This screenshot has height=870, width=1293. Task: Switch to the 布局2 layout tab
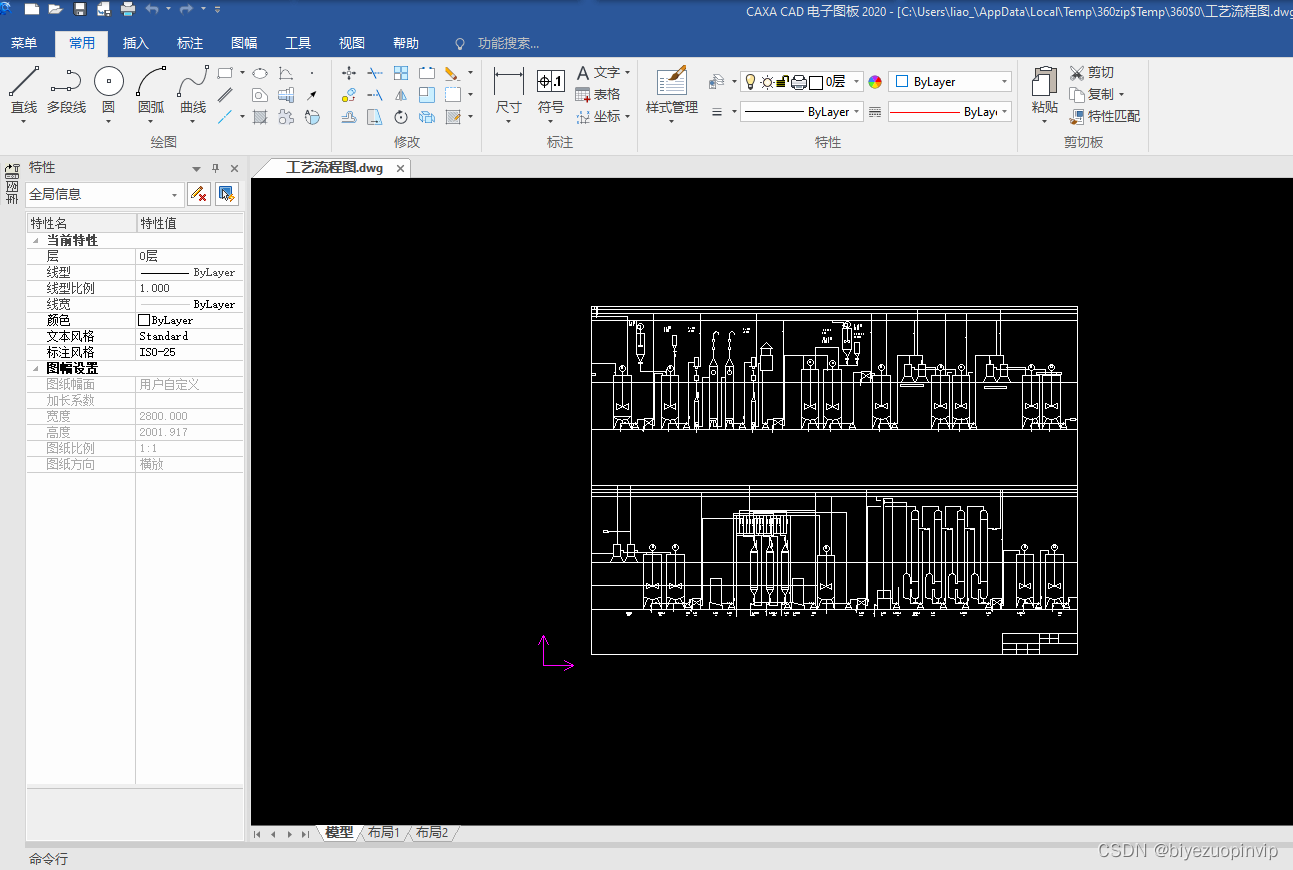[x=432, y=832]
